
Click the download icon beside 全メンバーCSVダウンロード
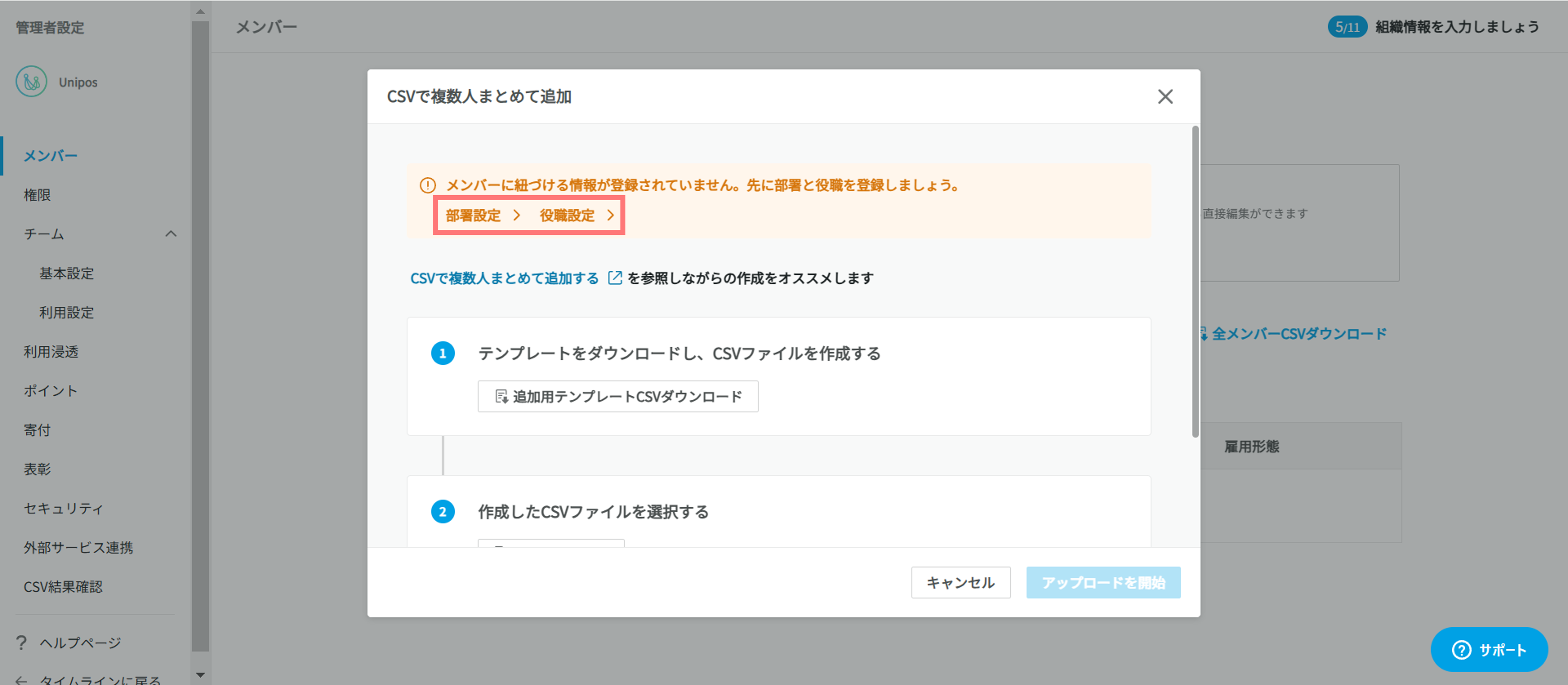tap(1203, 333)
